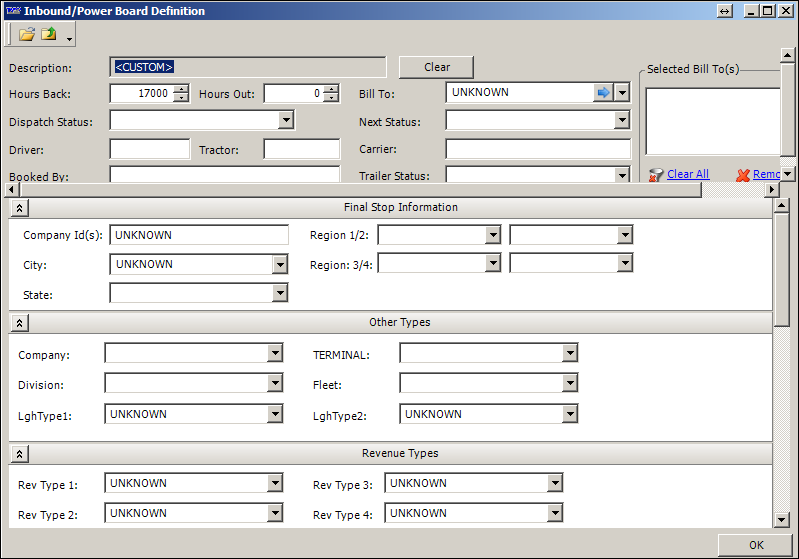Open the LghType1 dropdown
The height and width of the screenshot is (559, 799).
274,415
